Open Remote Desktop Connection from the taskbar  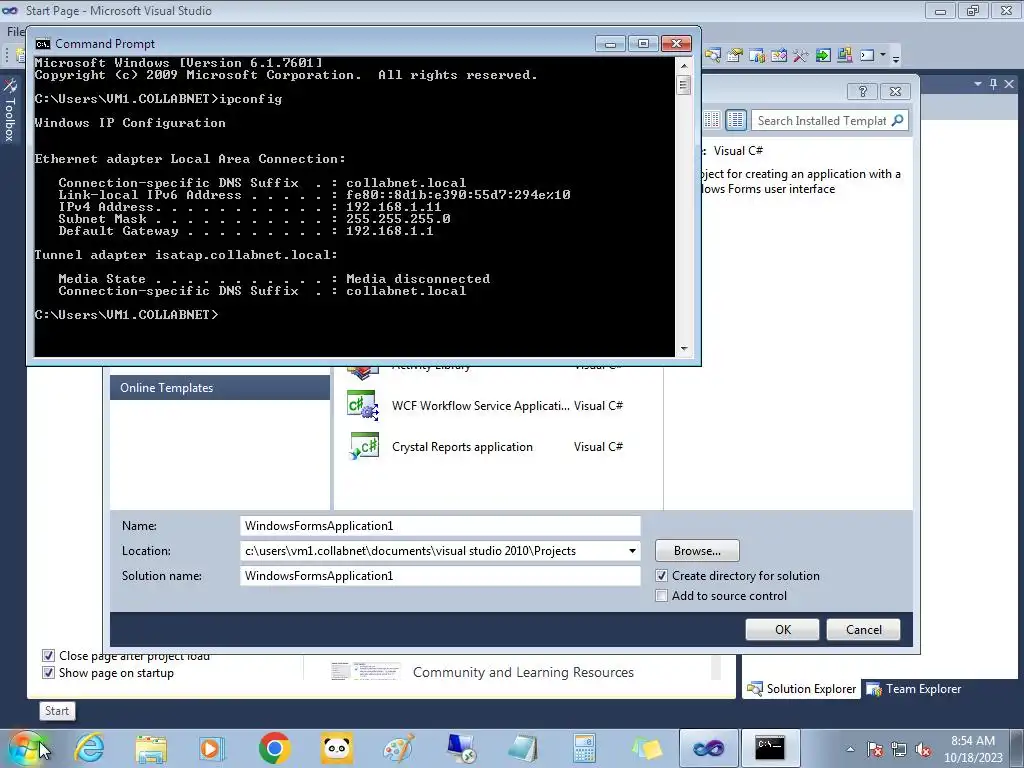[460, 748]
